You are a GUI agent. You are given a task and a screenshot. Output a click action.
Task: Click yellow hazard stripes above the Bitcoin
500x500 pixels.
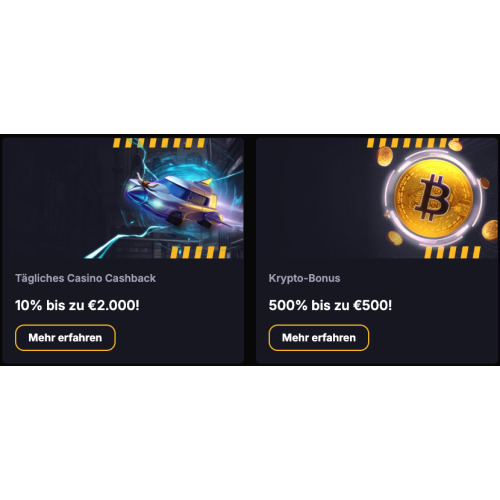[x=410, y=143]
